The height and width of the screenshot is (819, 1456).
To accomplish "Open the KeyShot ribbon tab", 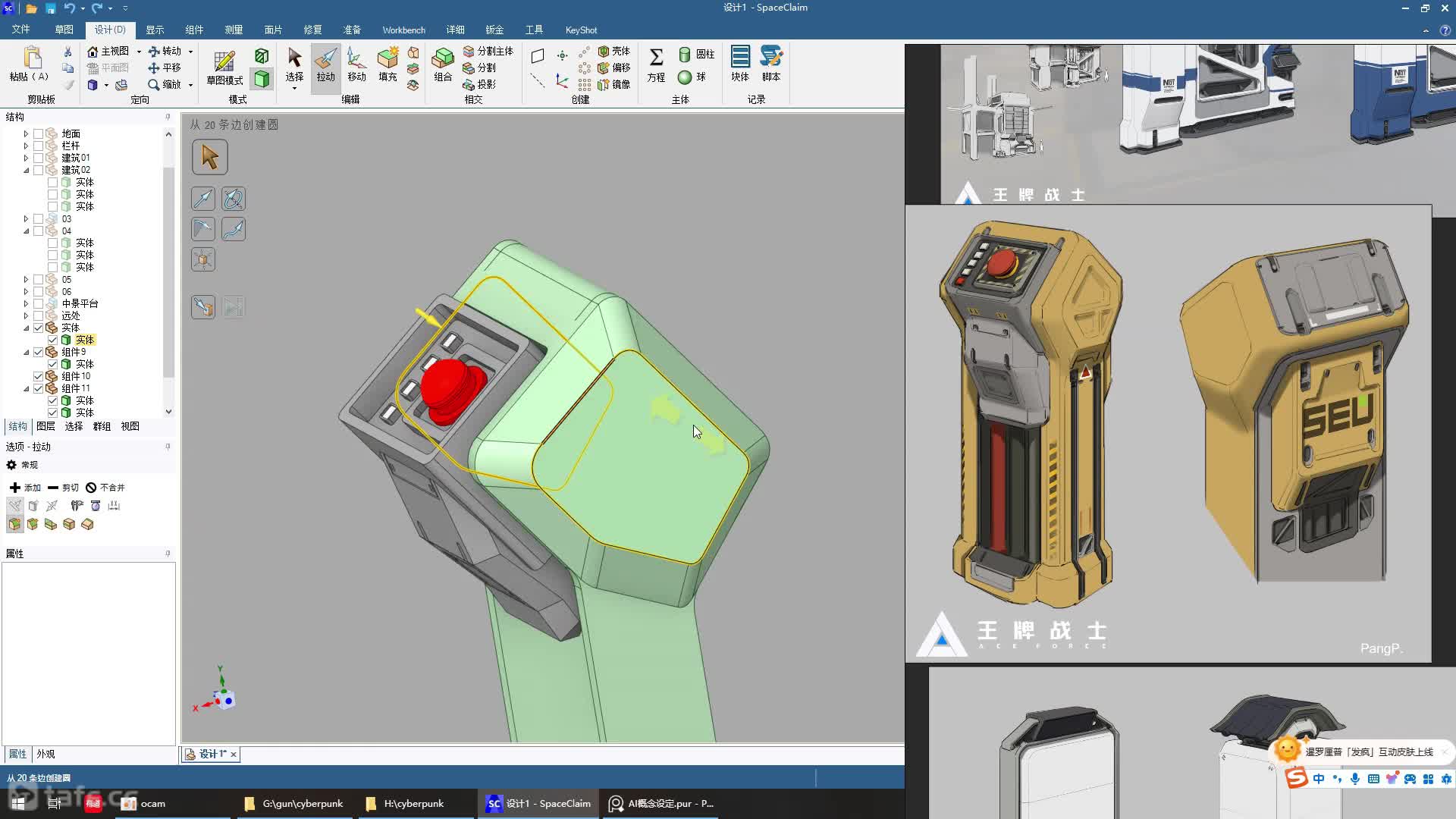I will pos(581,30).
